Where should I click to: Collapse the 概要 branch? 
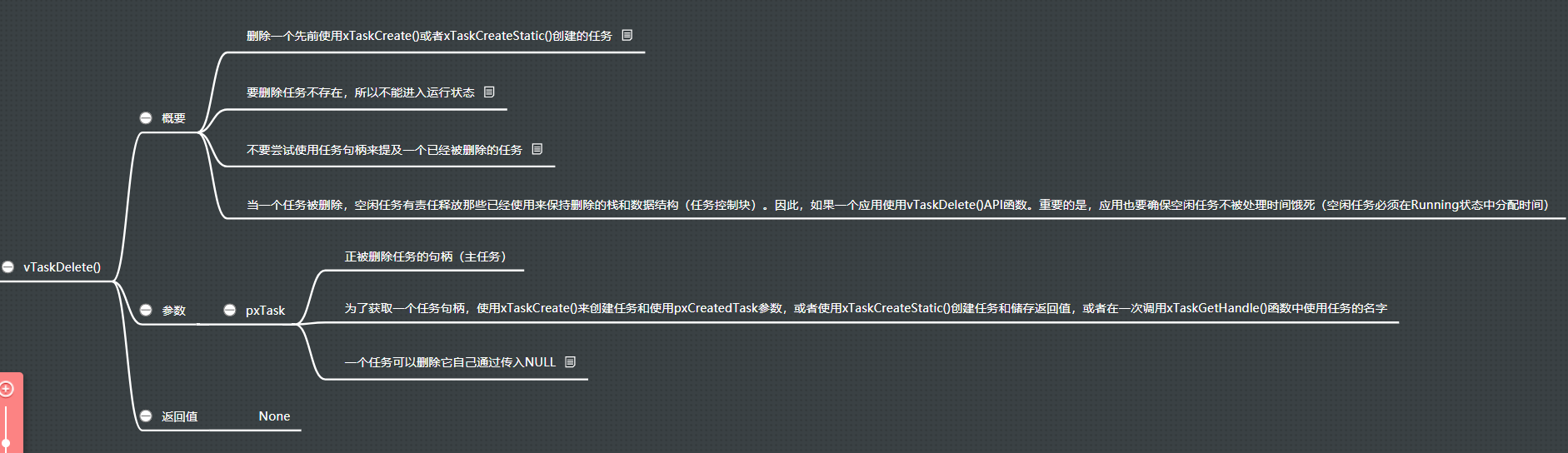[x=146, y=118]
